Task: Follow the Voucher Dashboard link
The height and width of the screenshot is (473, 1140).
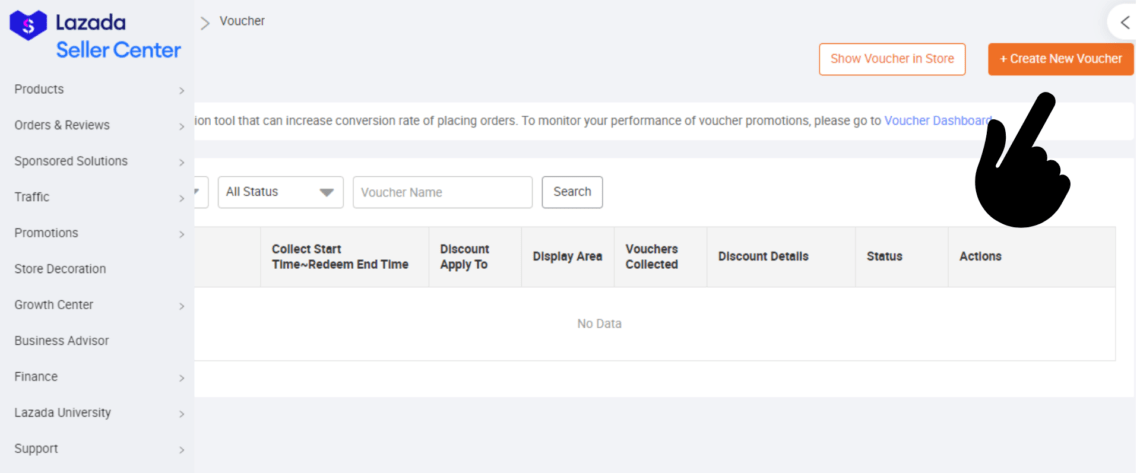Action: [937, 121]
